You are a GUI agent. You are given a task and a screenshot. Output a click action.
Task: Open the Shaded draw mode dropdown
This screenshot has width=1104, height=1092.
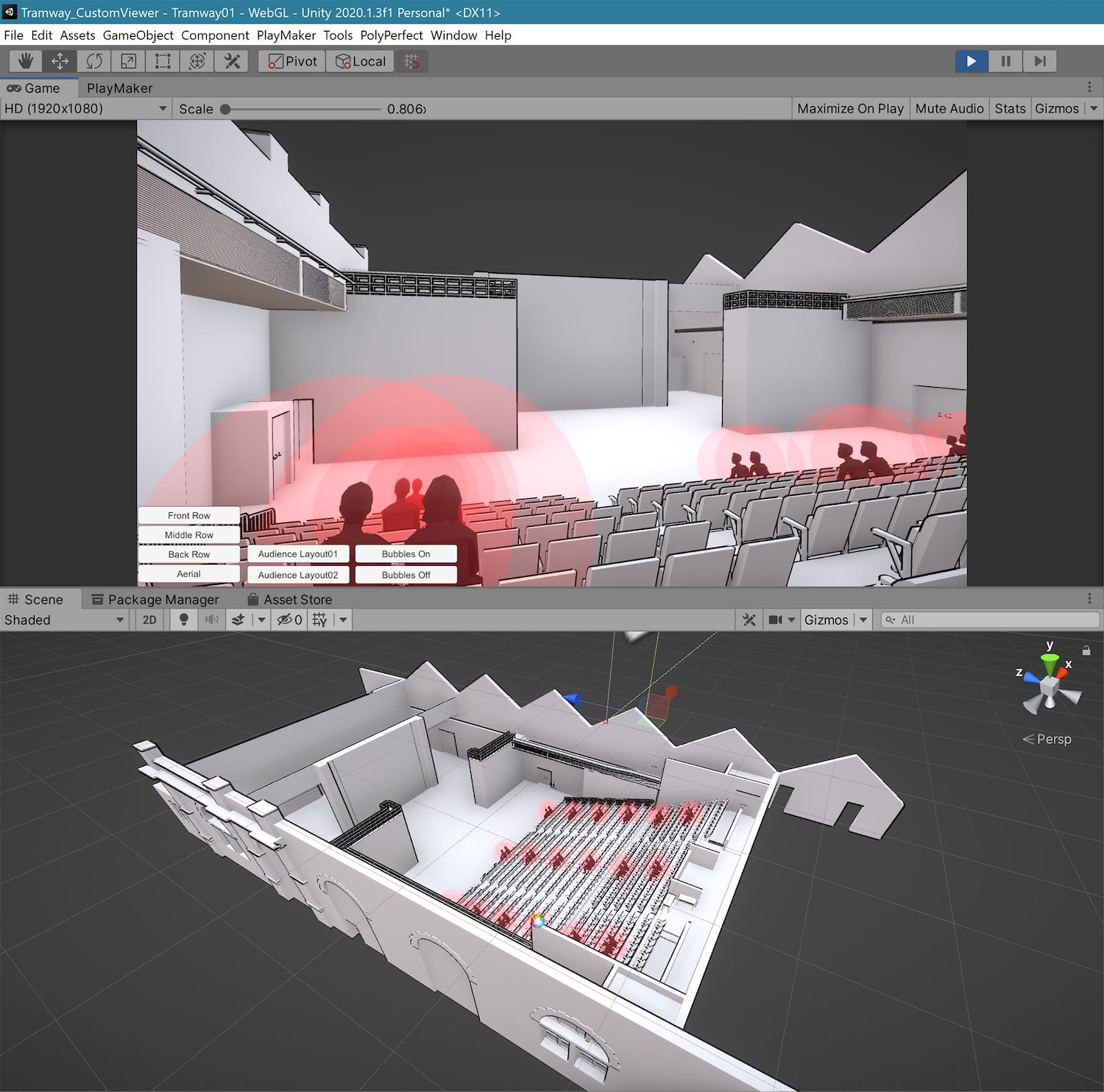pos(64,620)
